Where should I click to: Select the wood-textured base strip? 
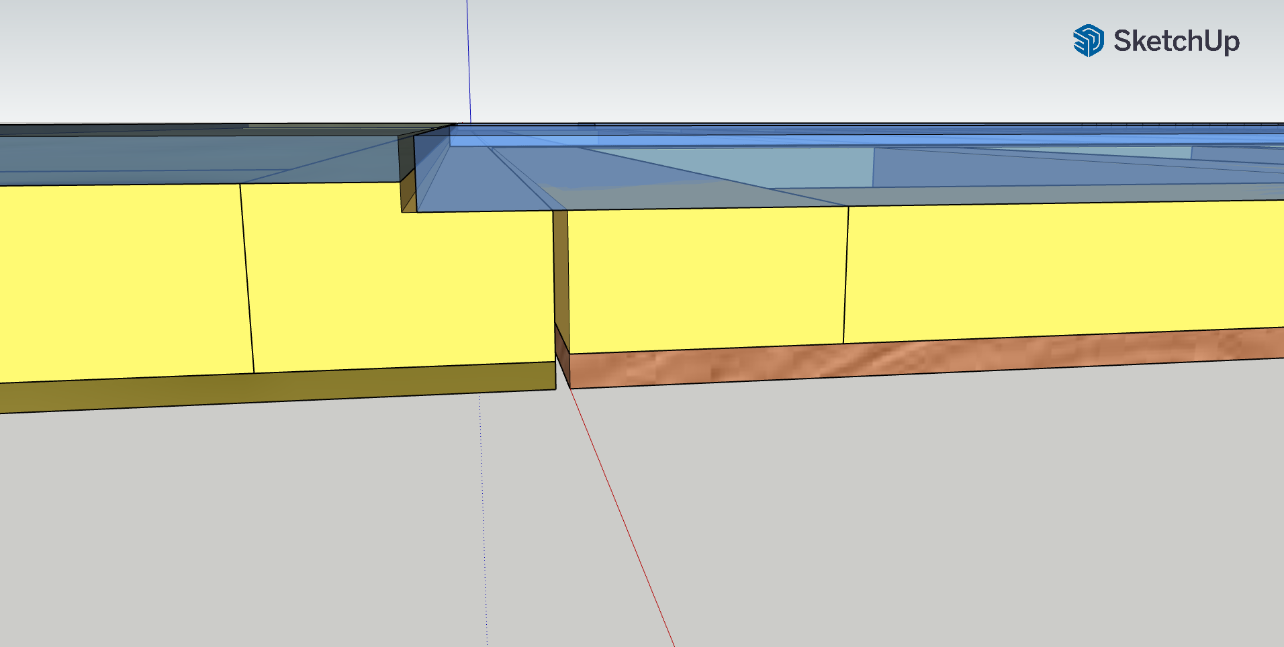900,359
